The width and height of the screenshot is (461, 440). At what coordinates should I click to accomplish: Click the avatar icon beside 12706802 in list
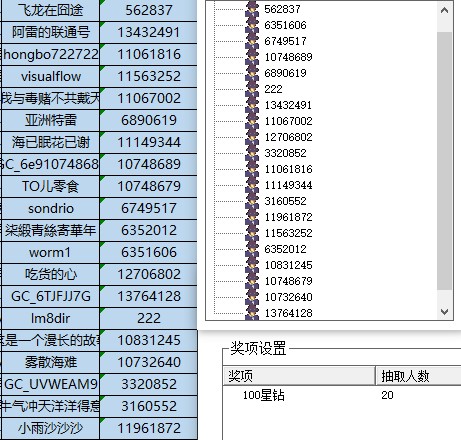252,137
